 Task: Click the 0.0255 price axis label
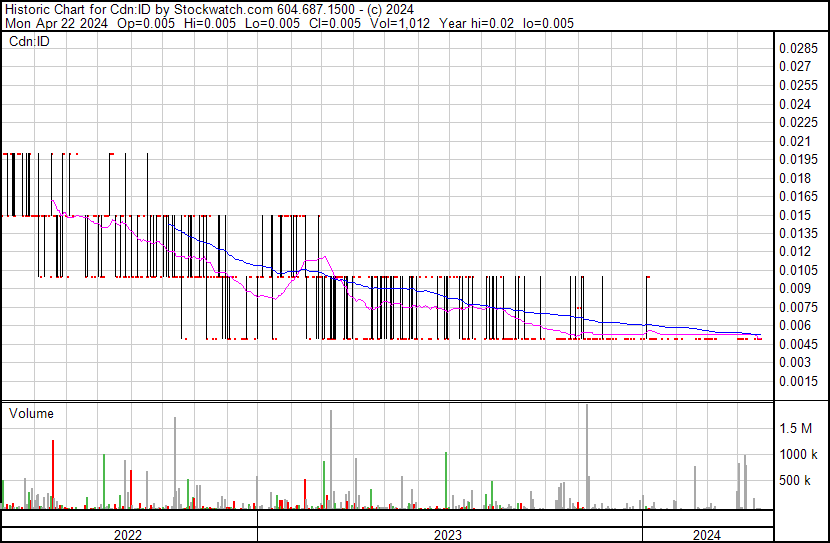(x=798, y=85)
